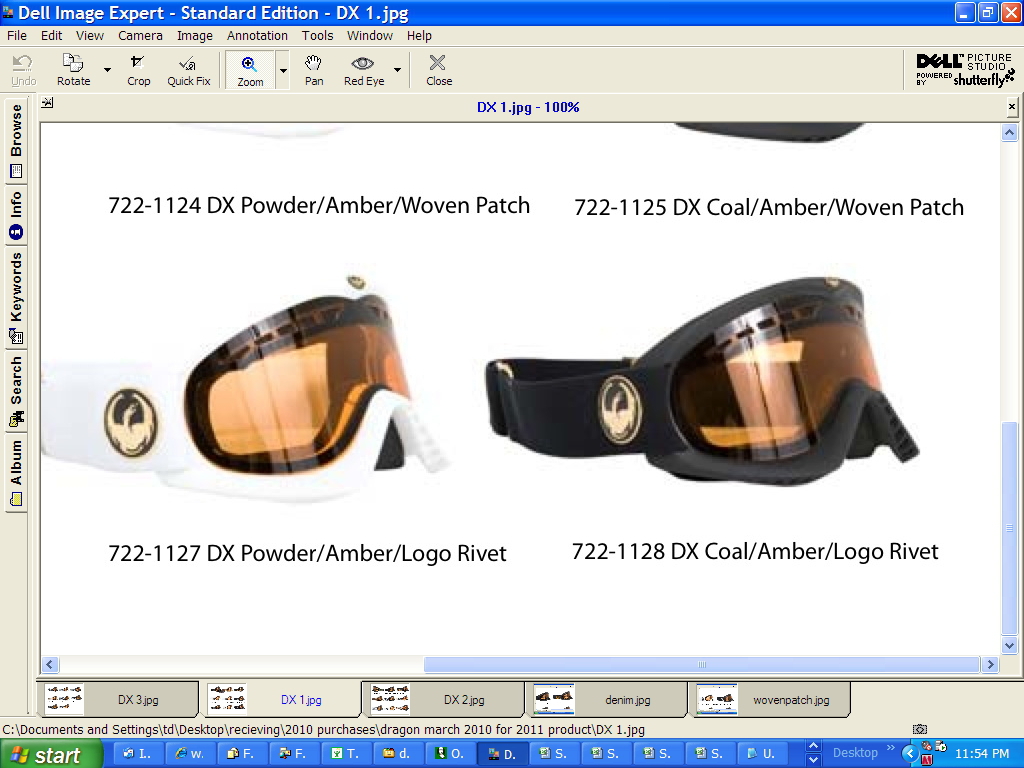Screen dimensions: 1024x768
Task: Open the Annotation menu
Action: [x=257, y=35]
